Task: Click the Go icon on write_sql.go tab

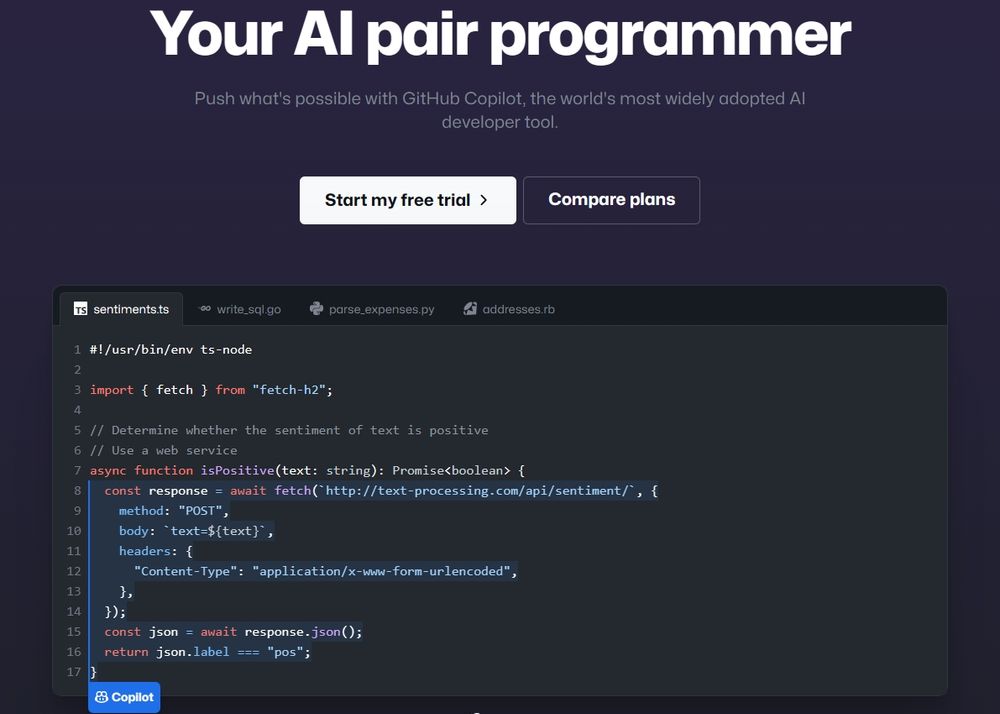Action: tap(205, 309)
